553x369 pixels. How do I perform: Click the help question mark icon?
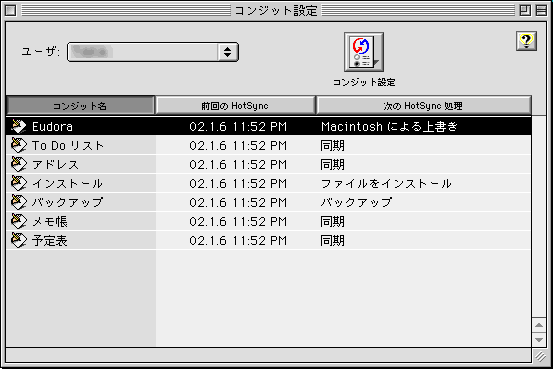pos(526,41)
